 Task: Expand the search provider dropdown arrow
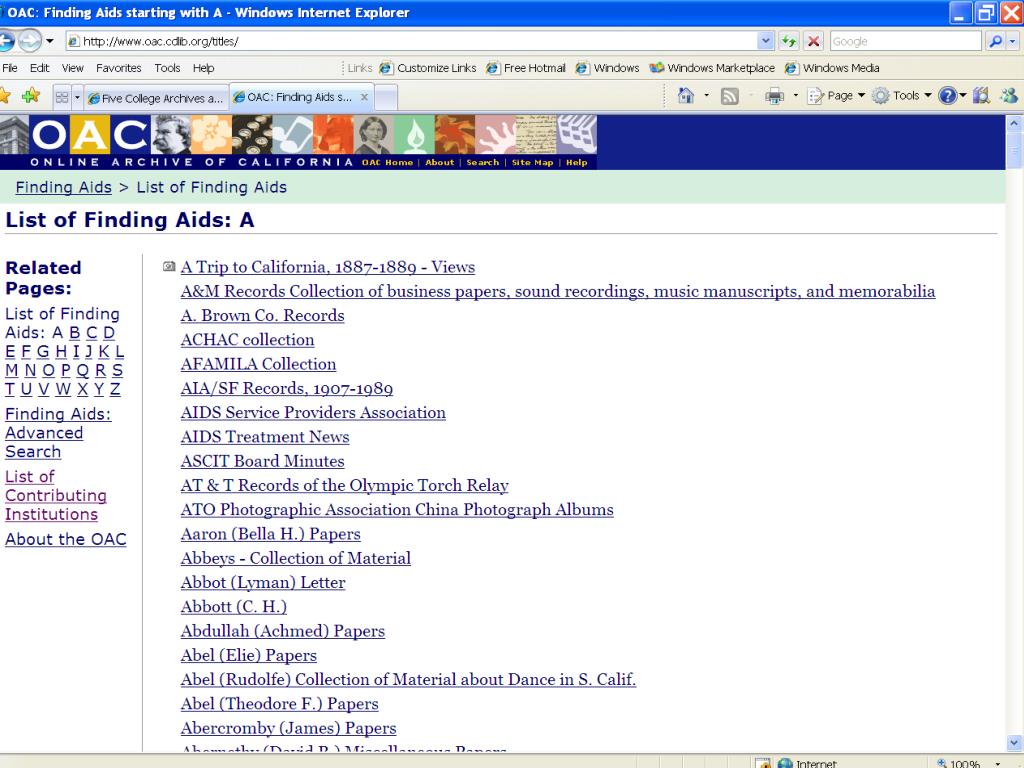[1012, 41]
